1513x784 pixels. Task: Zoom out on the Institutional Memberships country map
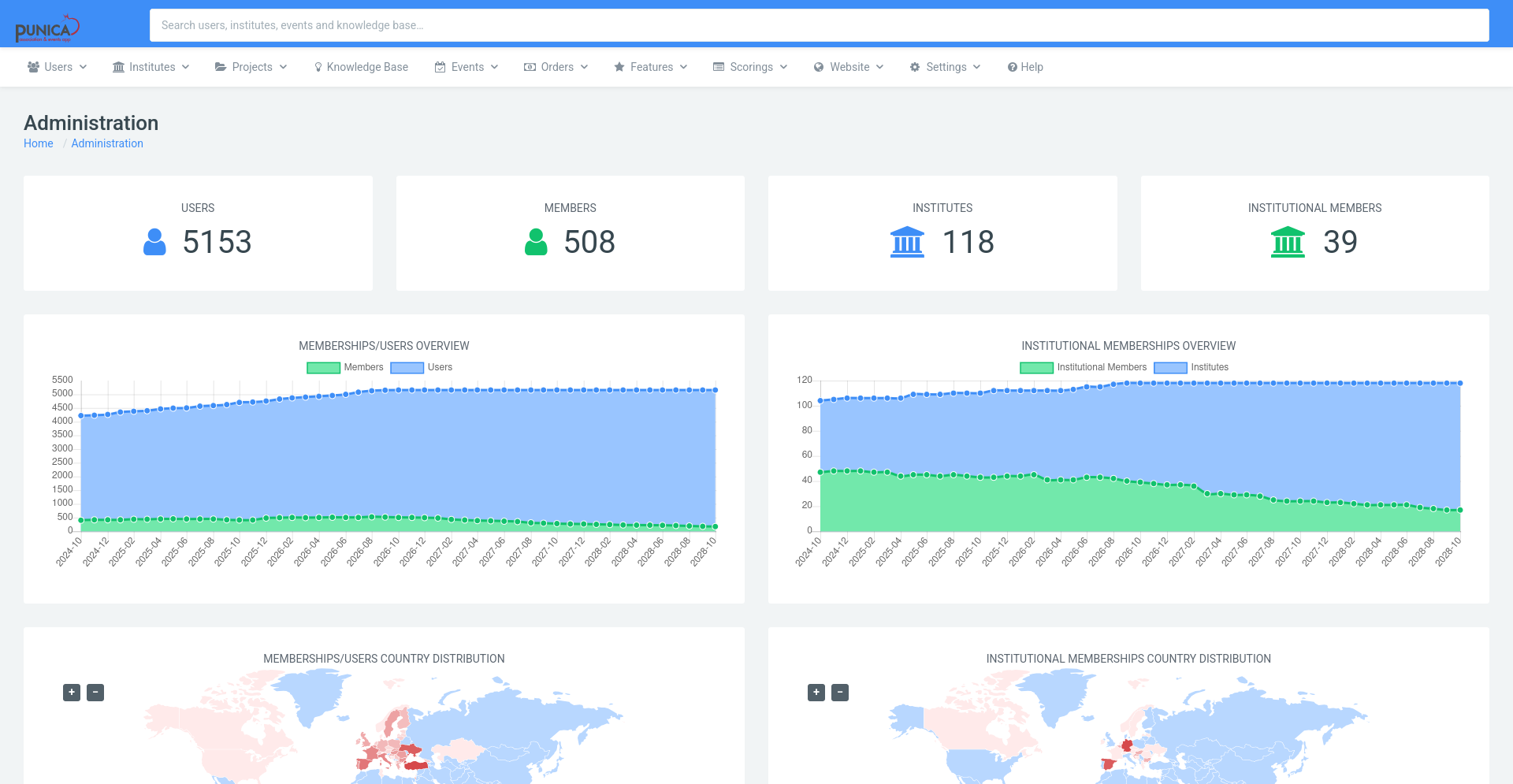(840, 693)
